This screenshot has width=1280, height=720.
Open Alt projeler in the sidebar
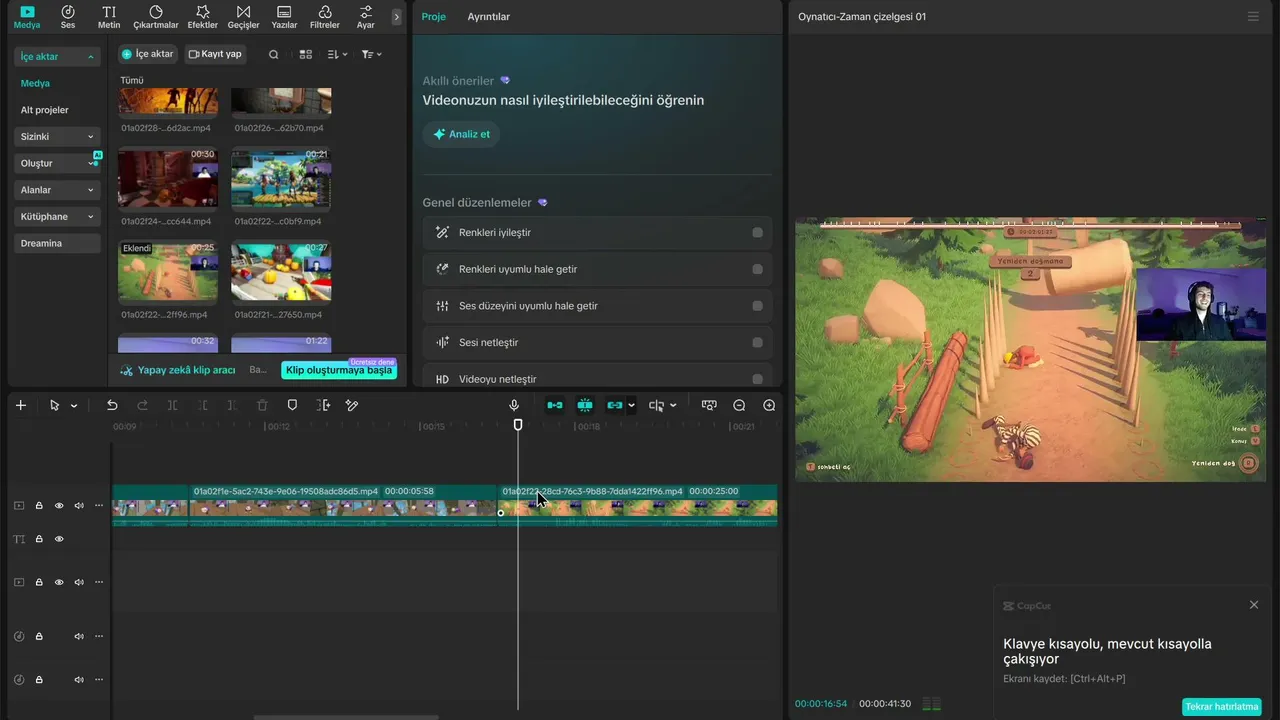tap(45, 110)
